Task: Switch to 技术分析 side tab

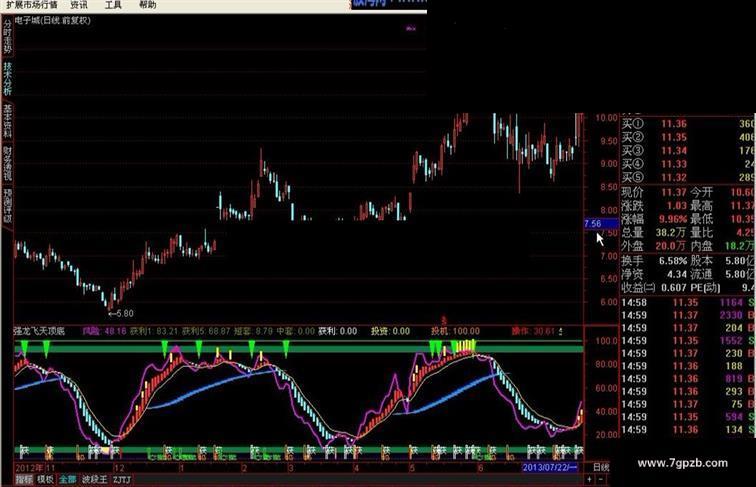Action: (x=7, y=78)
